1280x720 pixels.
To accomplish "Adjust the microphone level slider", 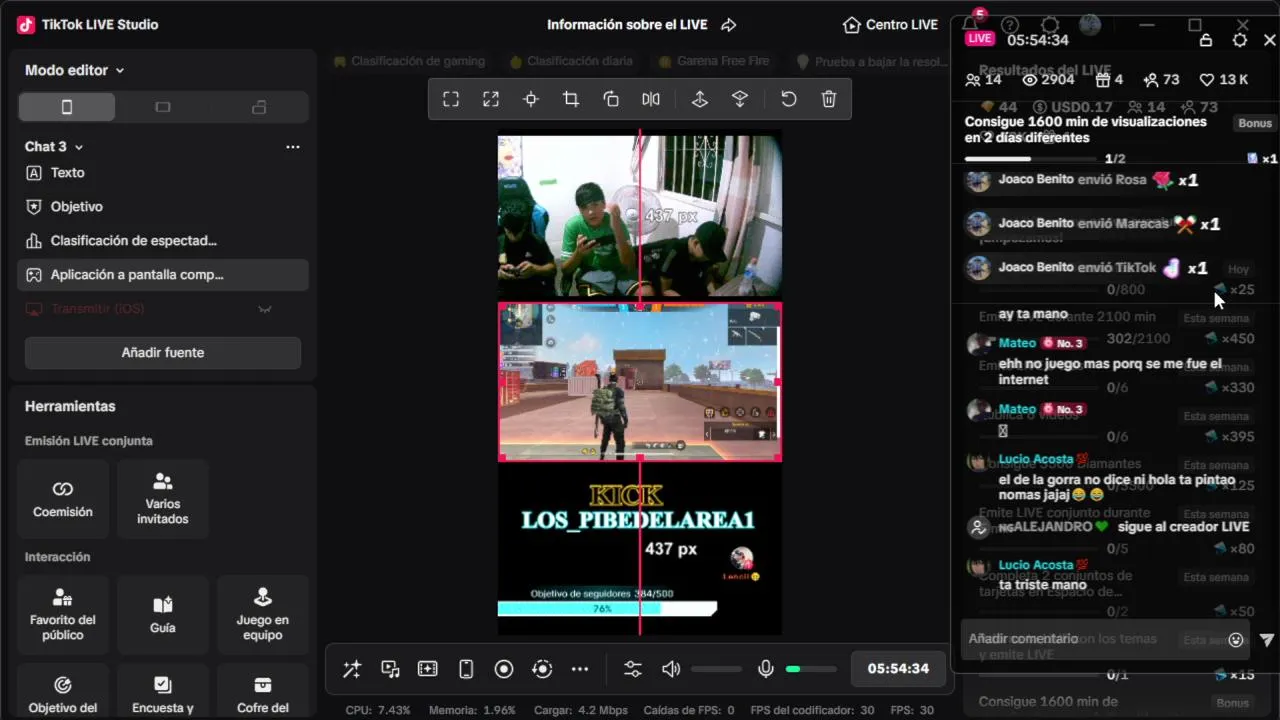I will point(811,669).
